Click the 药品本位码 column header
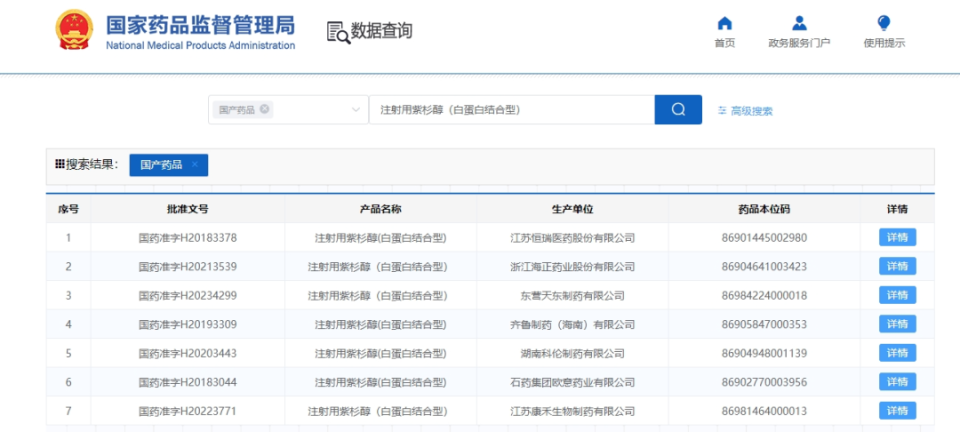960x432 pixels. [764, 209]
